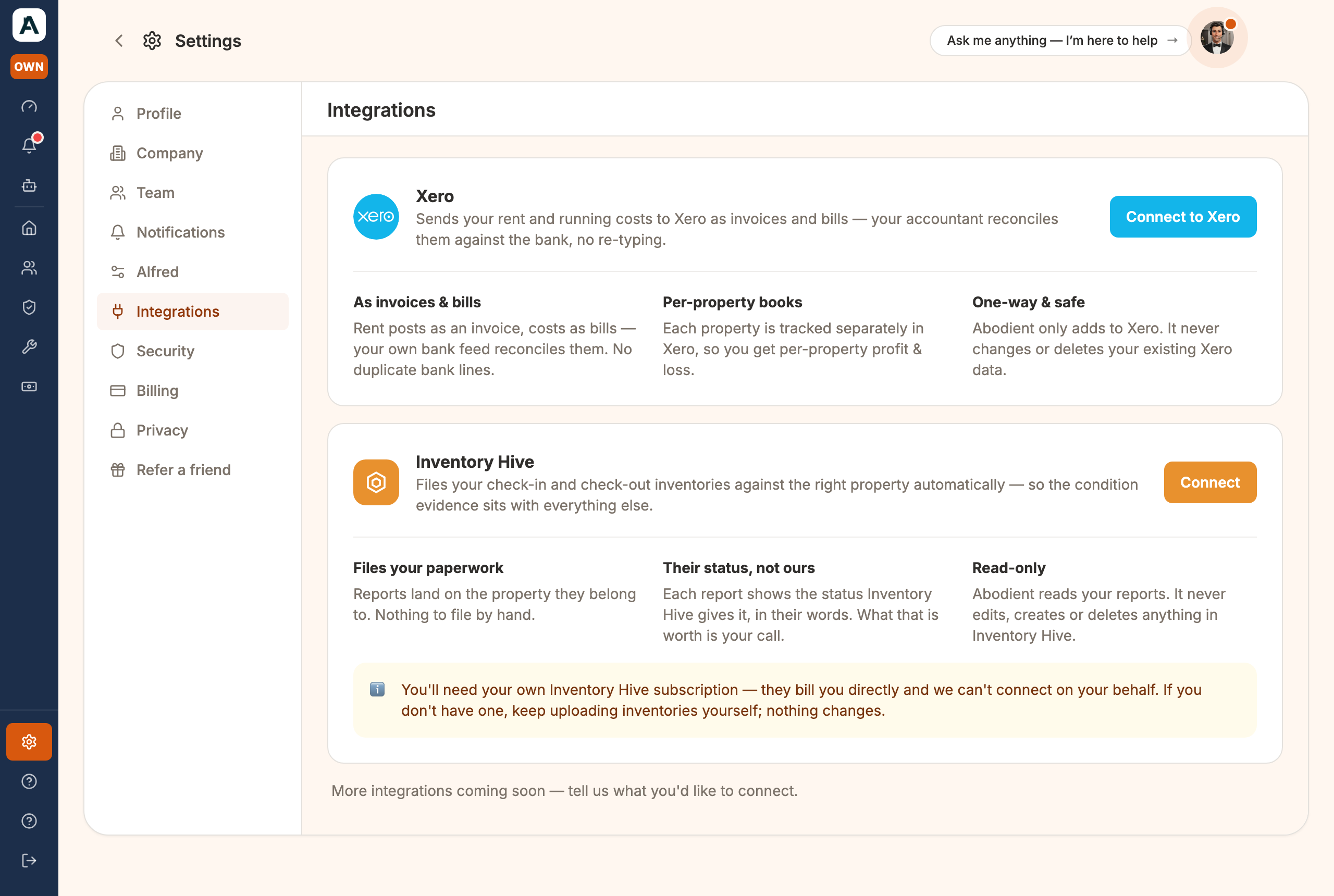Open the notifications bell in left sidebar
This screenshot has width=1334, height=896.
29,145
